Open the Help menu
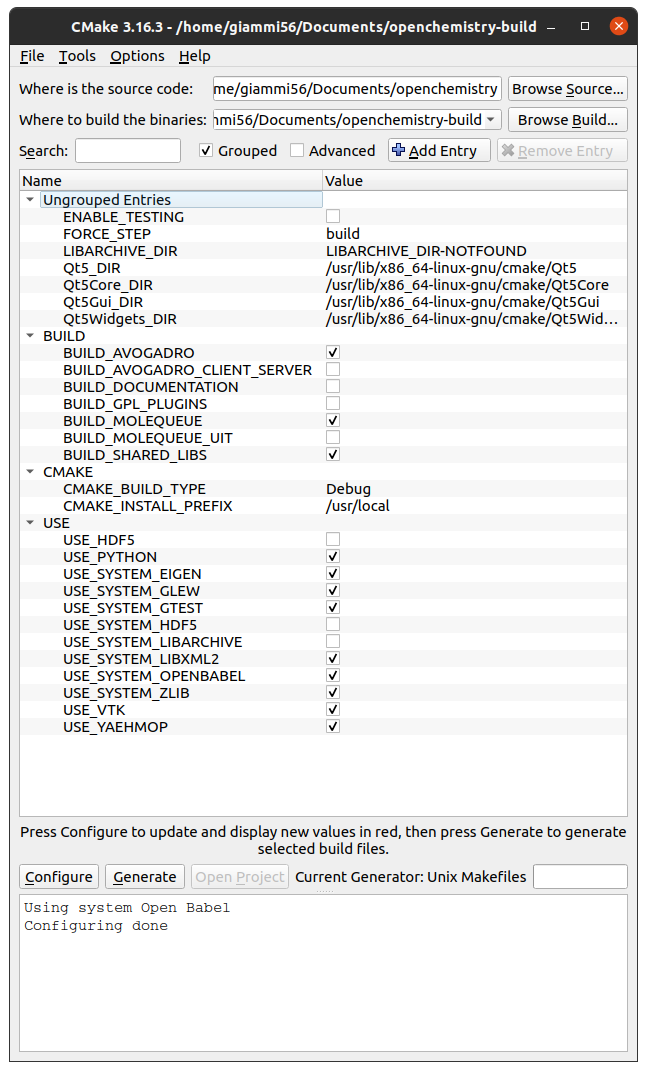The height and width of the screenshot is (1071, 647). [196, 56]
